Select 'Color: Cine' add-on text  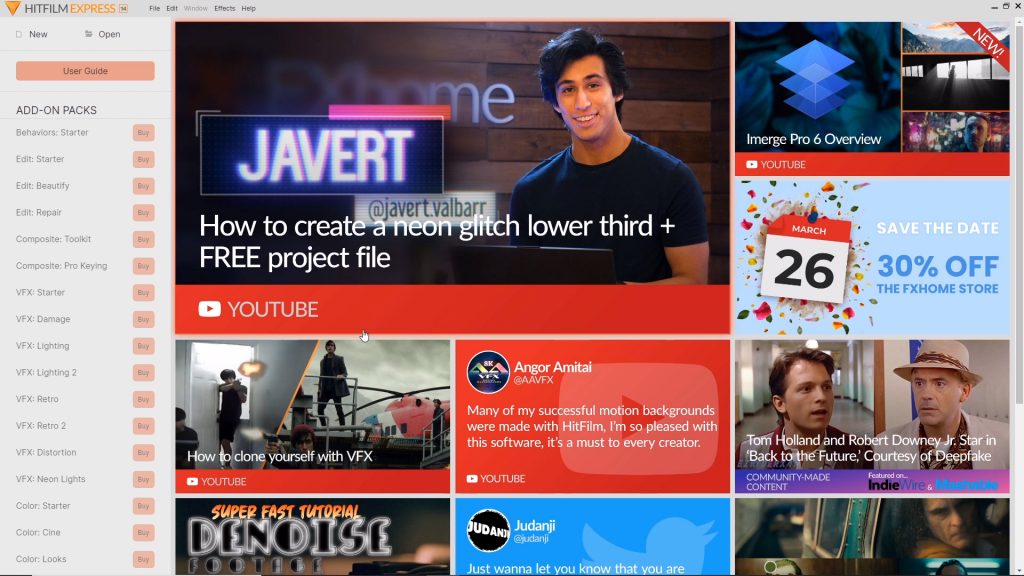coord(38,532)
